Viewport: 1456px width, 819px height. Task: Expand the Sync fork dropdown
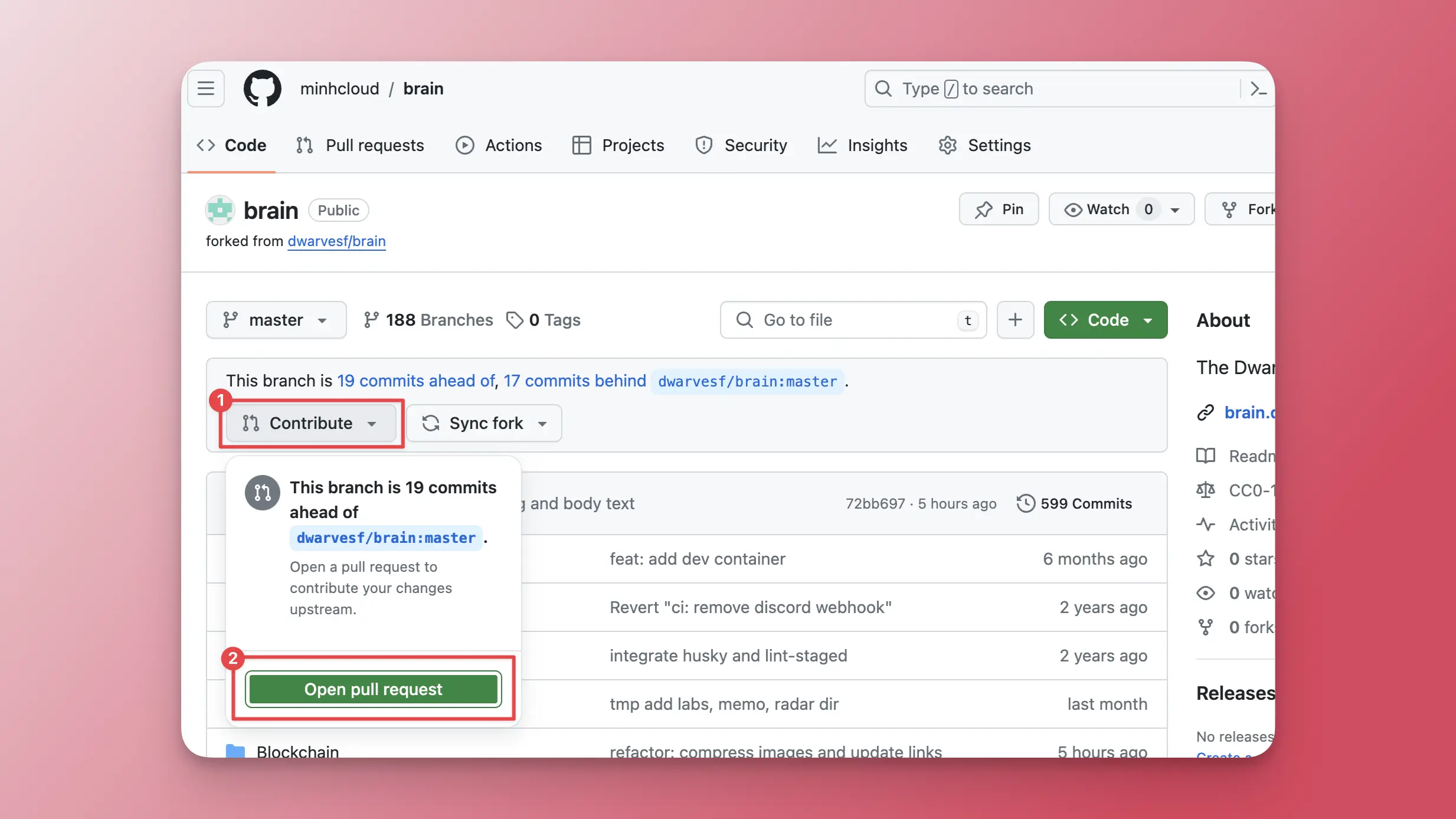tap(484, 423)
